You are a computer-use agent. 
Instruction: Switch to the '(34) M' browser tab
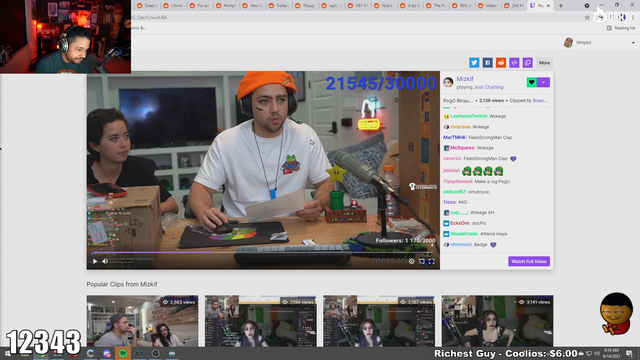click(514, 6)
